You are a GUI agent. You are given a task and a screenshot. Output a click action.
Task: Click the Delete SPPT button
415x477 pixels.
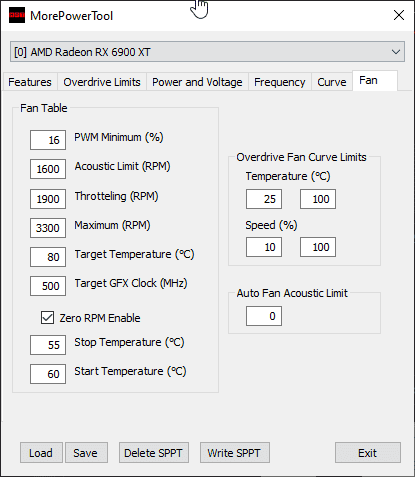154,453
